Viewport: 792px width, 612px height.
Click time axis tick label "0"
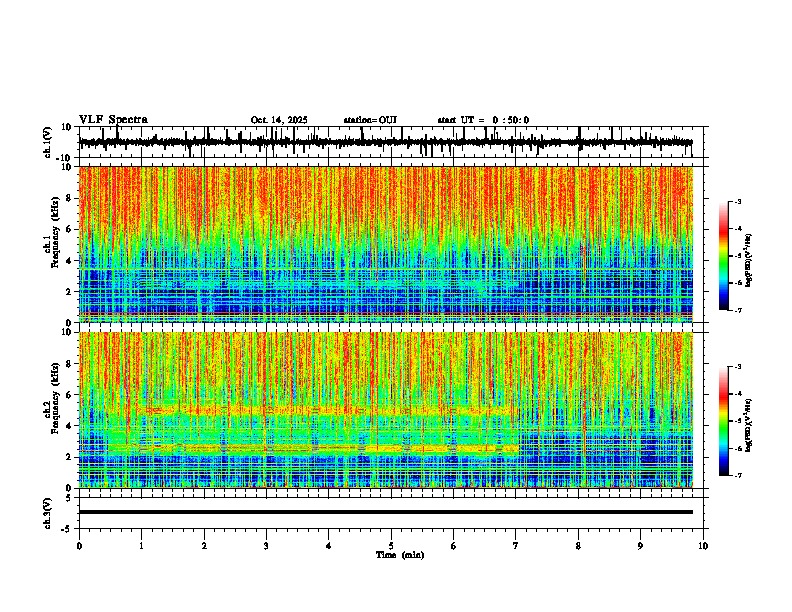click(x=79, y=546)
